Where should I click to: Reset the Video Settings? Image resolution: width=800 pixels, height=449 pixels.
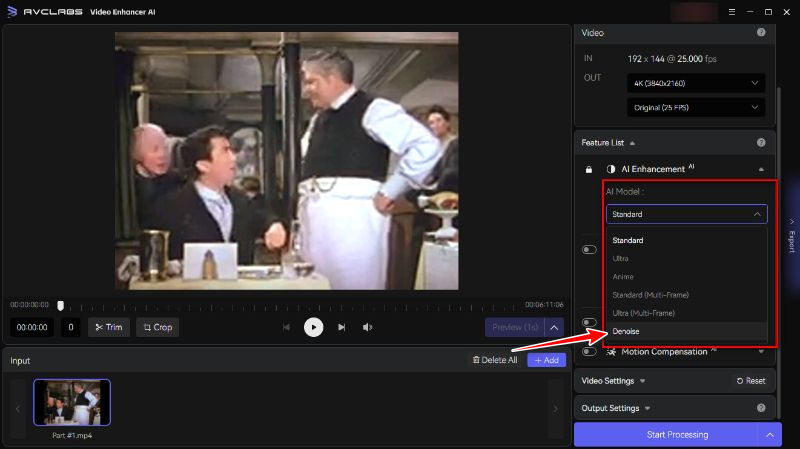pos(751,381)
